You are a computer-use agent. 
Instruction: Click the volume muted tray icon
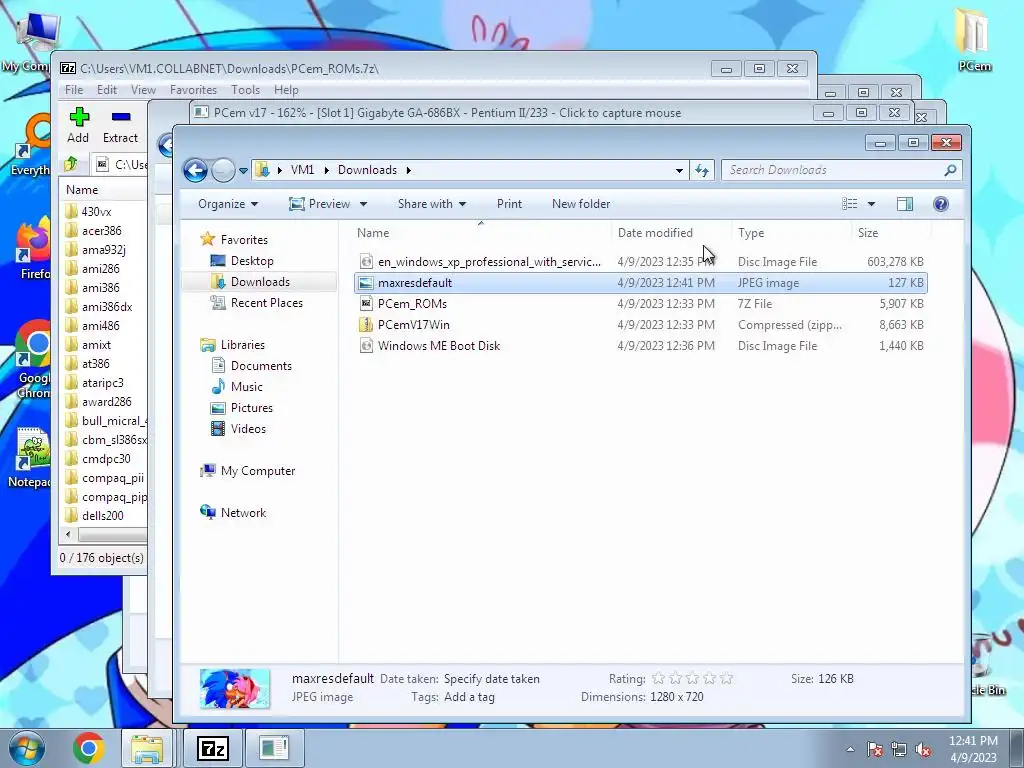[x=923, y=750]
